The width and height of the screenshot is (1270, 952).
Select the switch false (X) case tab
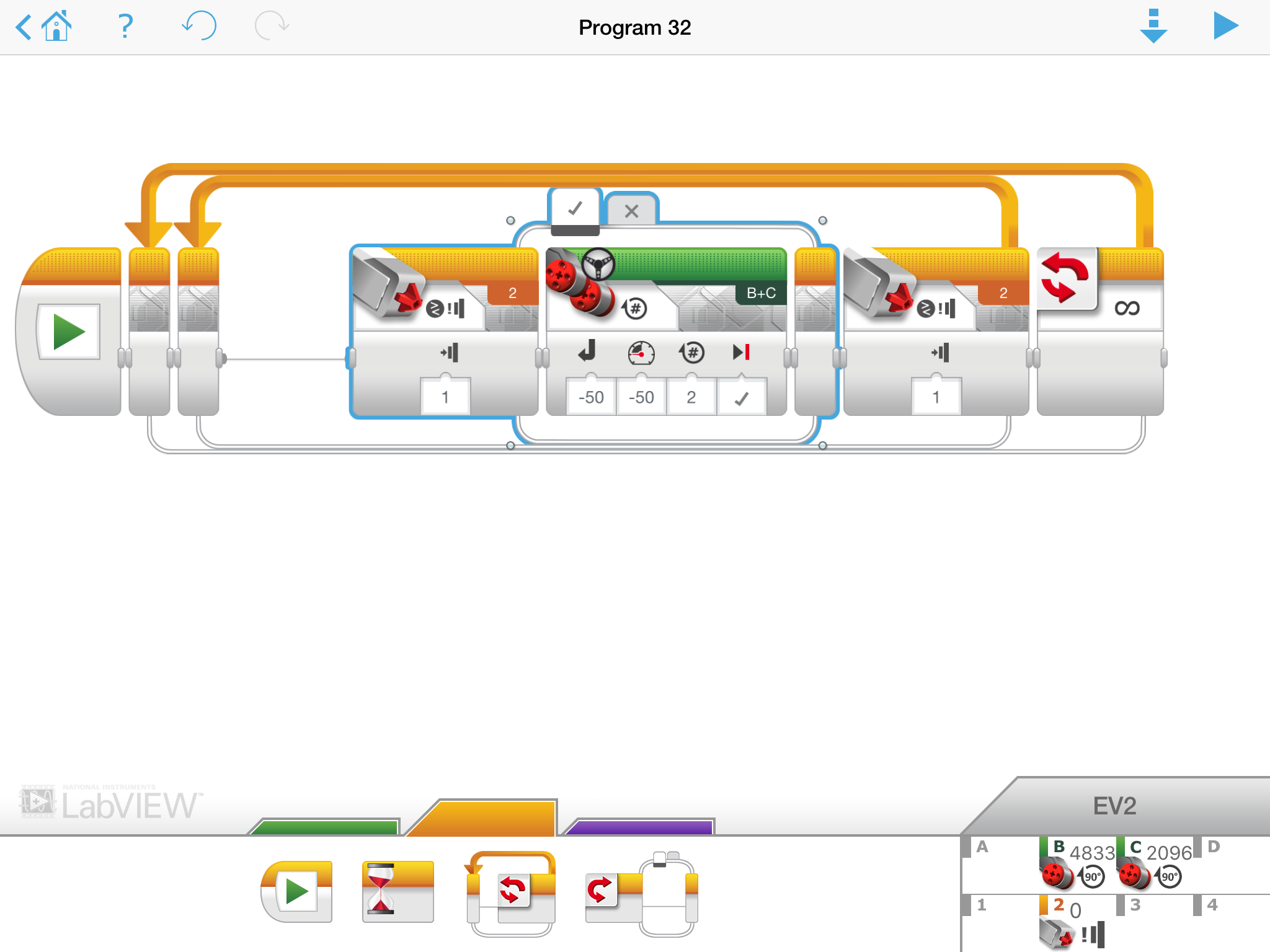click(631, 211)
